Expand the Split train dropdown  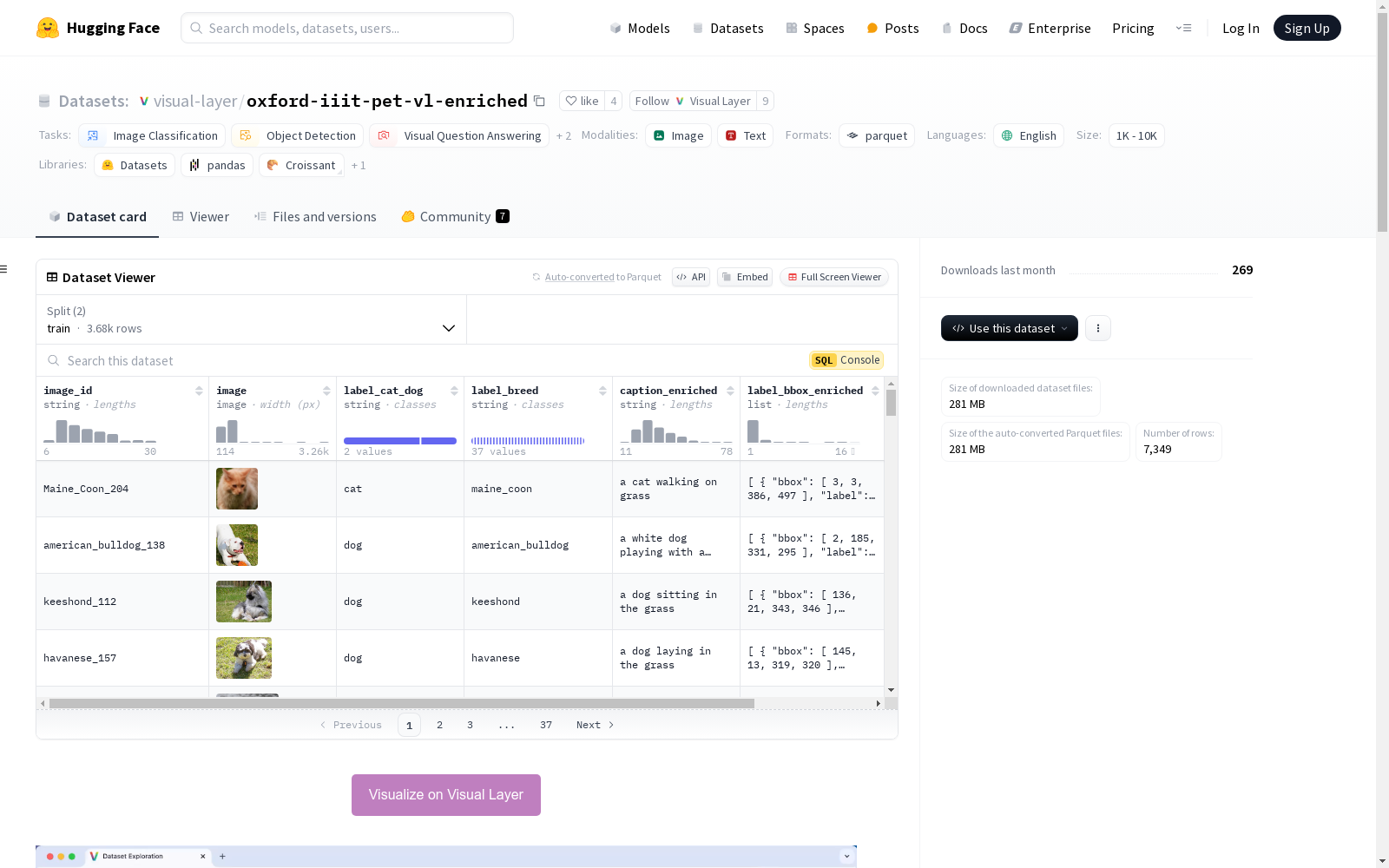click(x=251, y=319)
